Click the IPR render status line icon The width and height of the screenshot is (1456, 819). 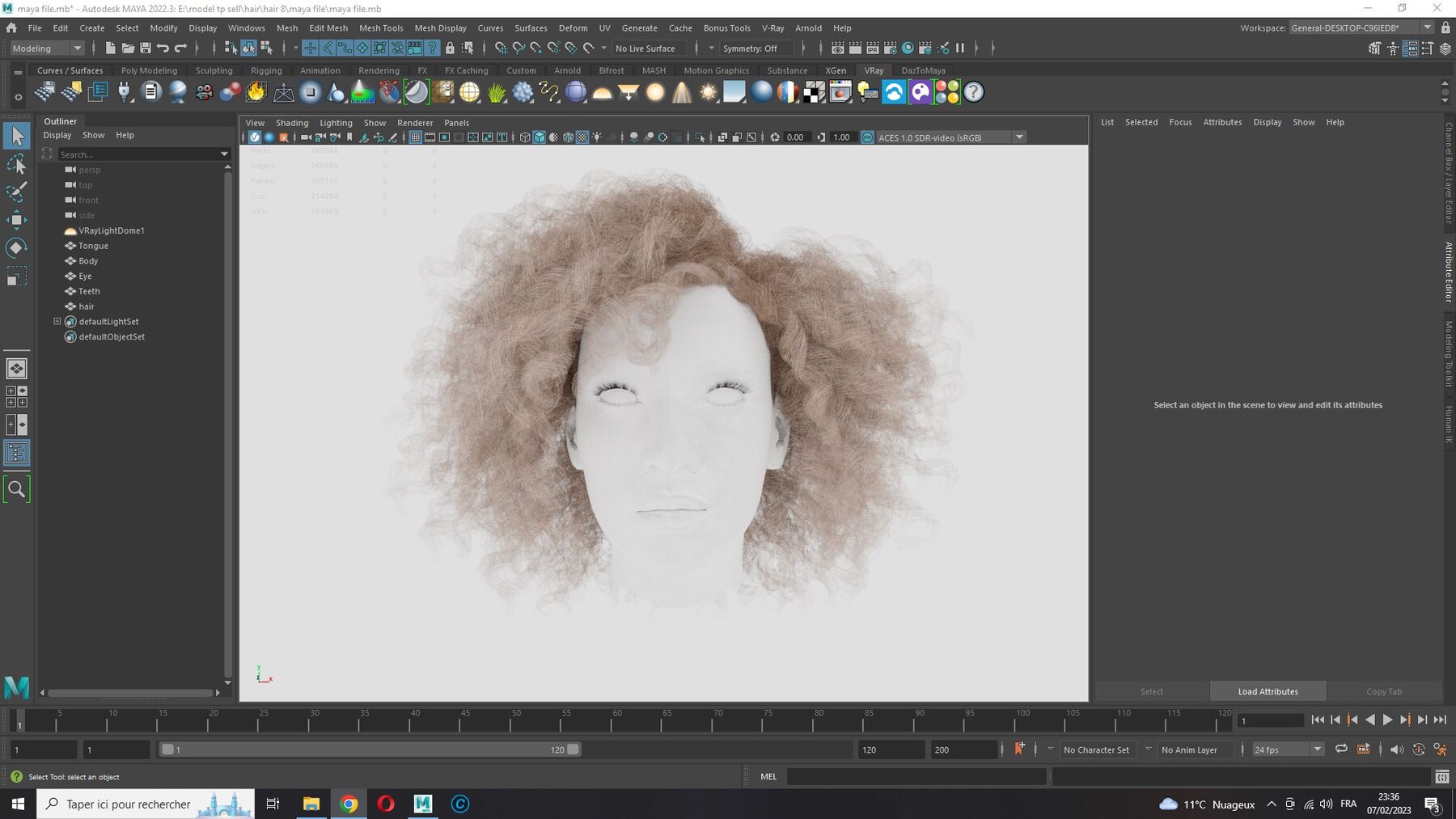(873, 48)
